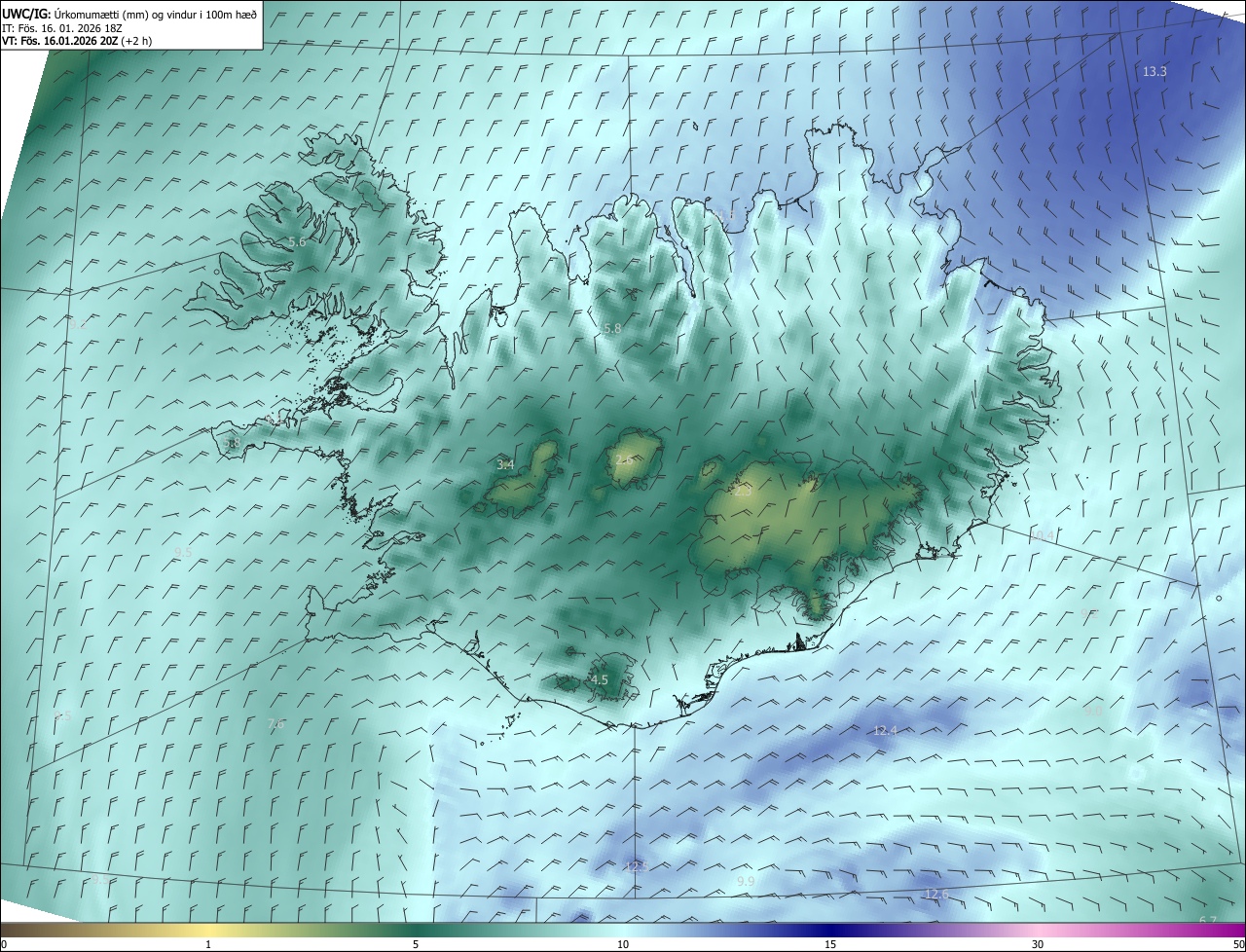Click the 12.6 value label on the map
1246x952 pixels.
[936, 894]
